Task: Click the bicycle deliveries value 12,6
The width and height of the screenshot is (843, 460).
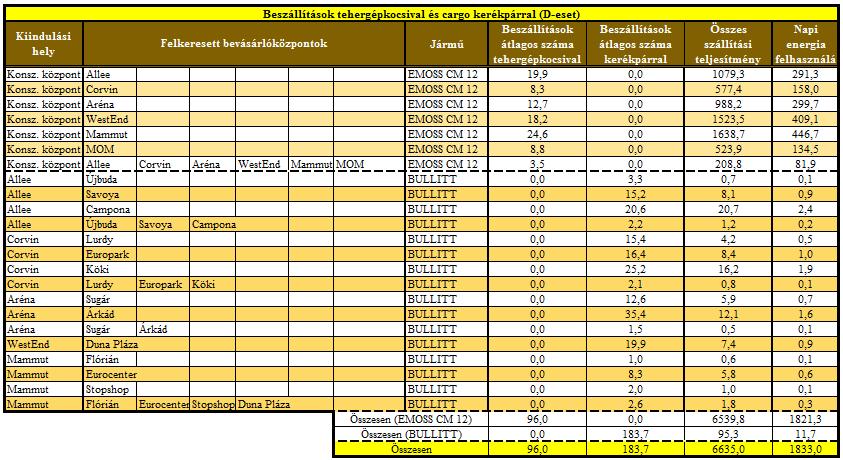Action: pyautogui.click(x=635, y=300)
